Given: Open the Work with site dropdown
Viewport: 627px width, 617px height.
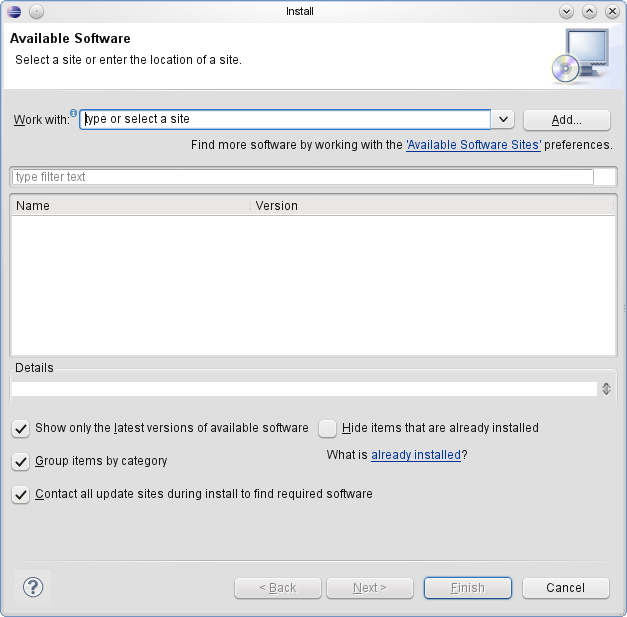Looking at the screenshot, I should pos(503,119).
